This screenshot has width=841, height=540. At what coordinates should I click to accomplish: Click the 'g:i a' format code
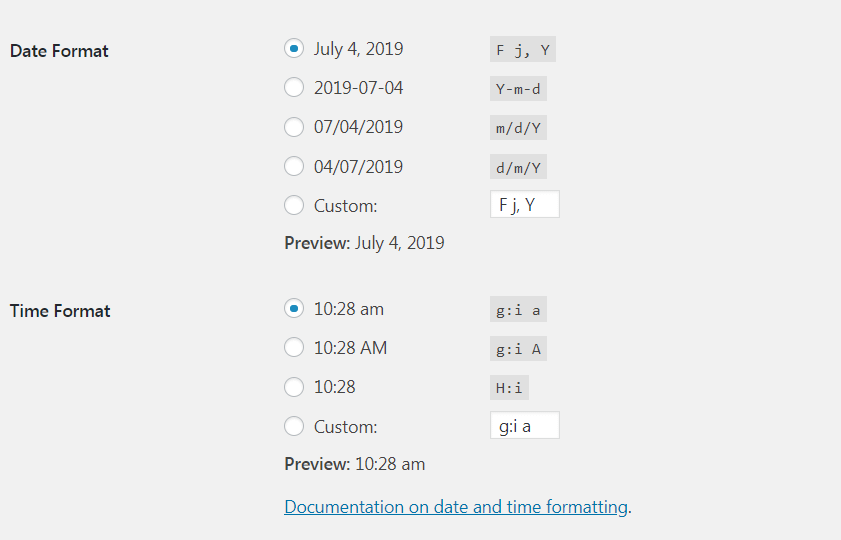pyautogui.click(x=517, y=310)
